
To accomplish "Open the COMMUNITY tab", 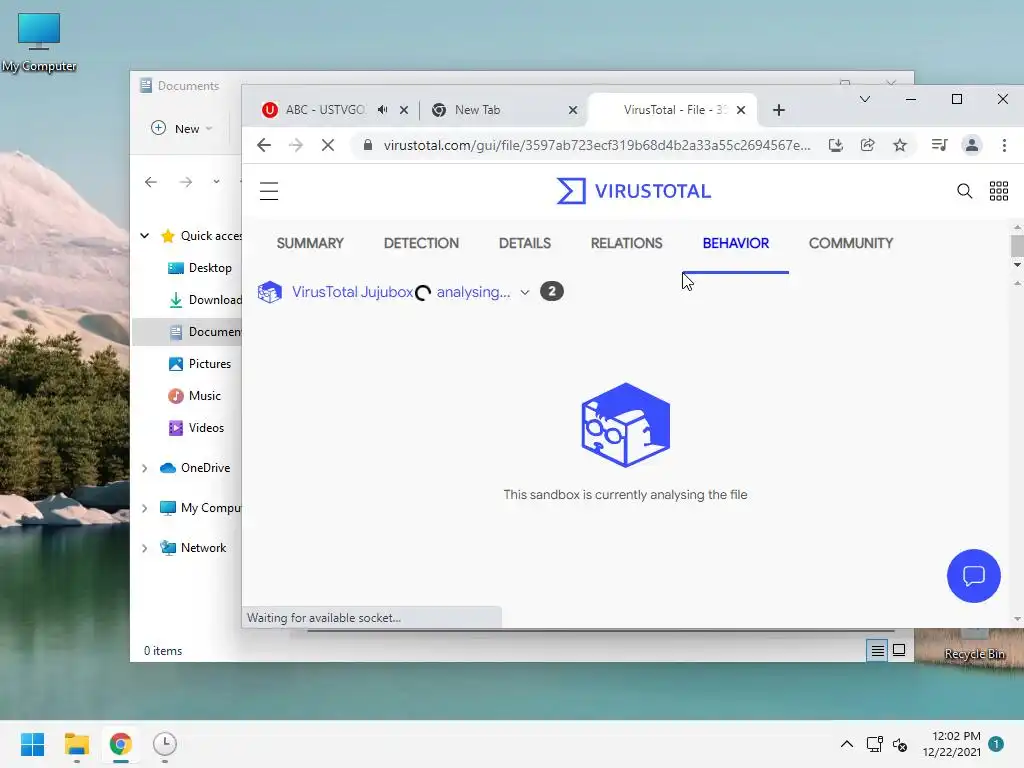I will click(851, 243).
